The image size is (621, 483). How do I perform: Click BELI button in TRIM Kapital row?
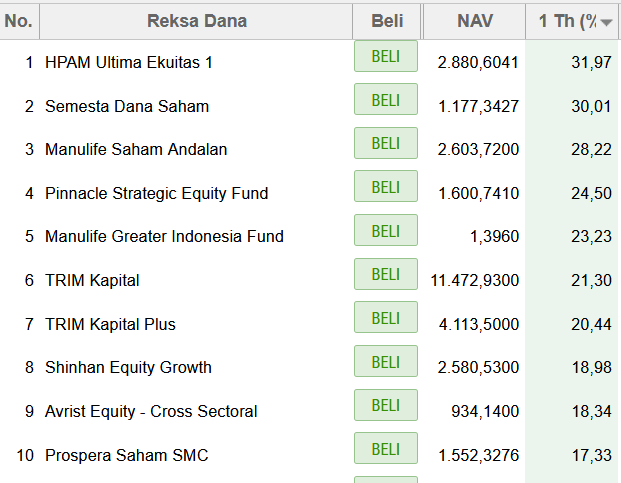(386, 274)
